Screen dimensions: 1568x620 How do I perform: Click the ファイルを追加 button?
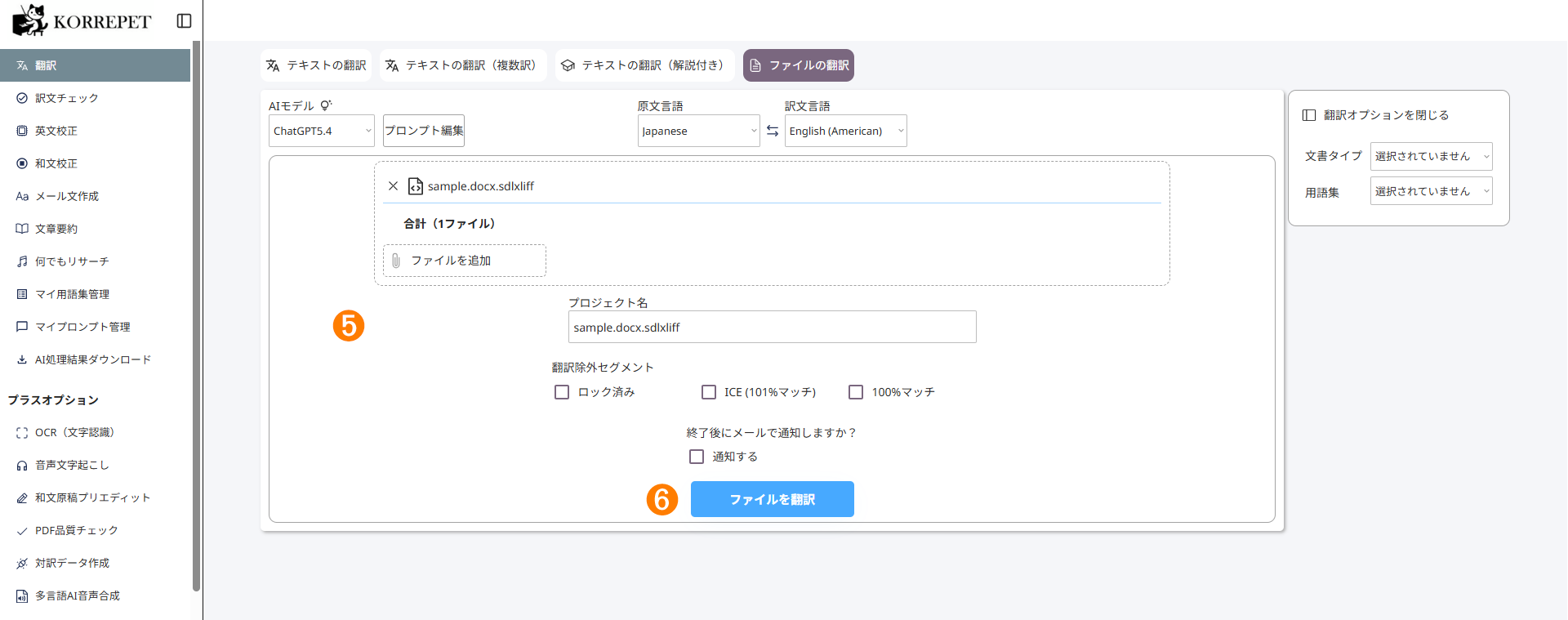(465, 261)
